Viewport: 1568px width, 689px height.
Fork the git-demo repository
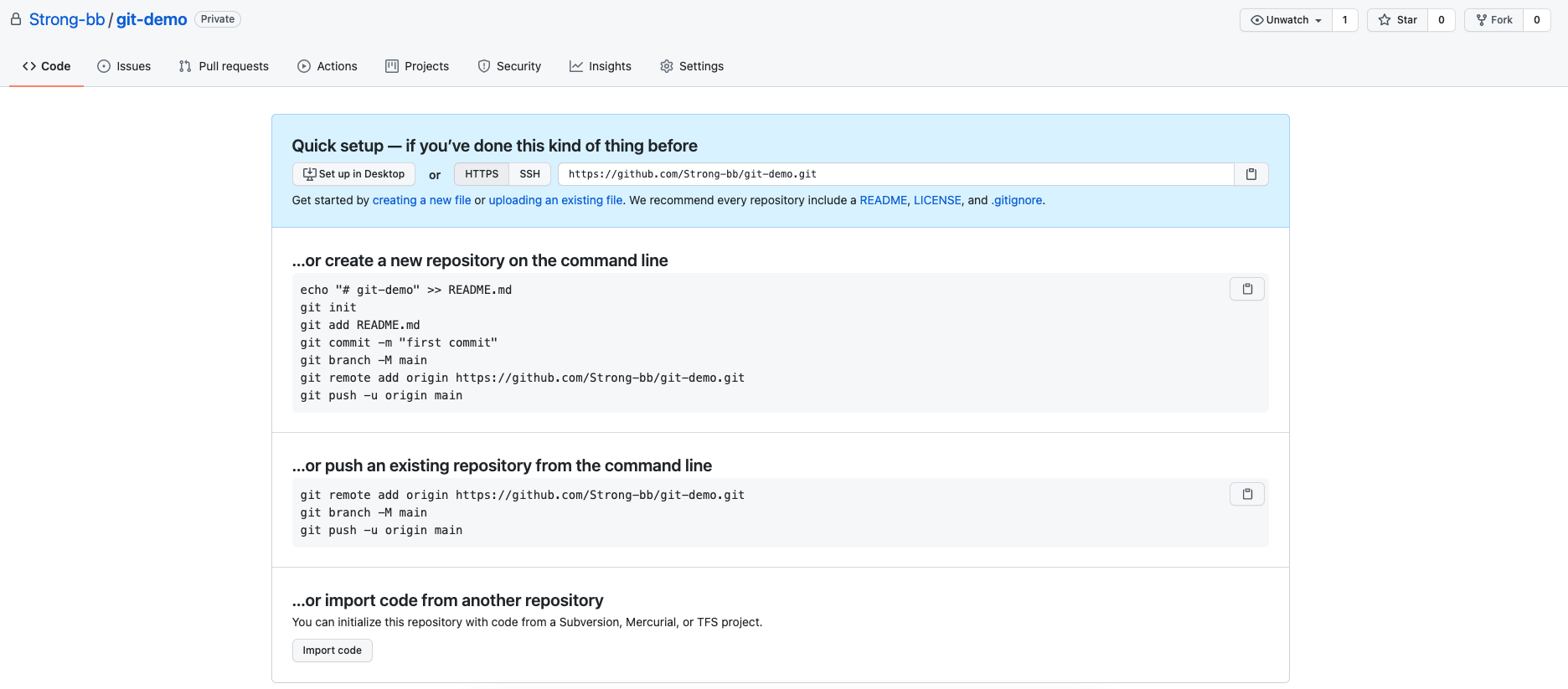click(x=1493, y=20)
